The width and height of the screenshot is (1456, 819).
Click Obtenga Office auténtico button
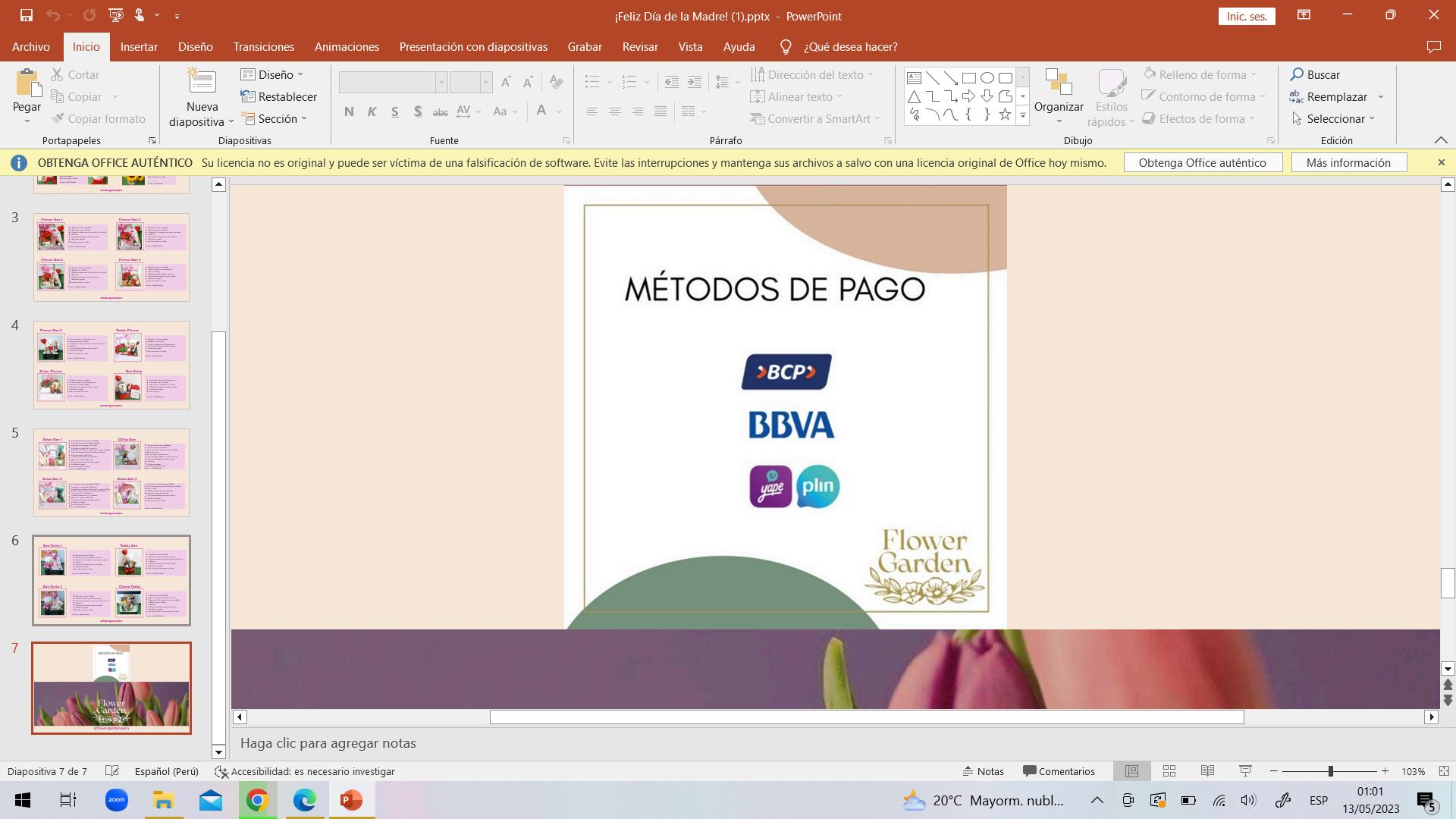(1202, 162)
